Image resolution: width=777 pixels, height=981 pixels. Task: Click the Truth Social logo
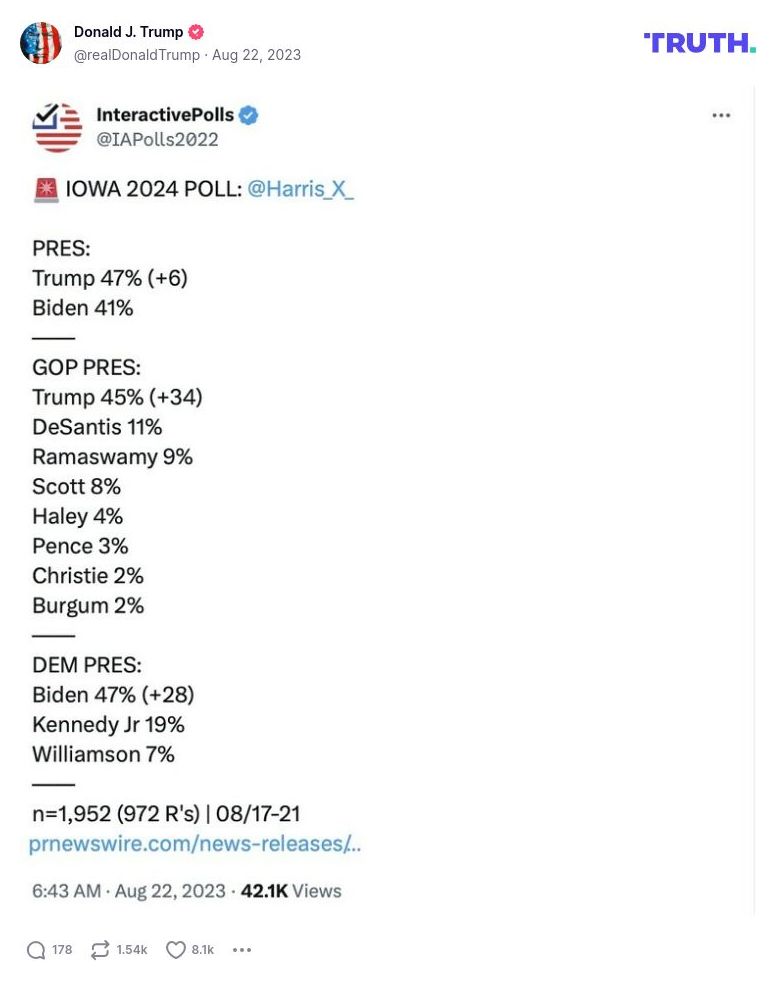699,43
